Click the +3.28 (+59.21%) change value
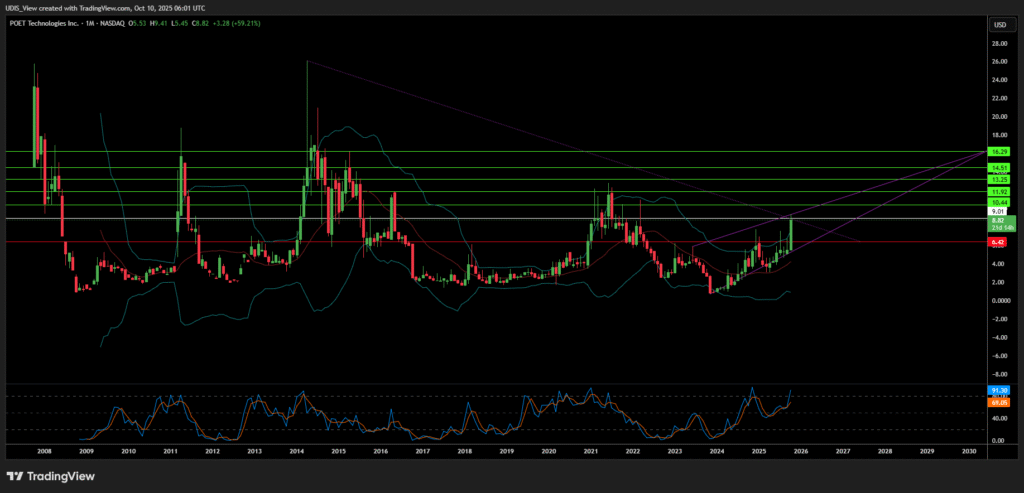The width and height of the screenshot is (1024, 493). point(229,24)
